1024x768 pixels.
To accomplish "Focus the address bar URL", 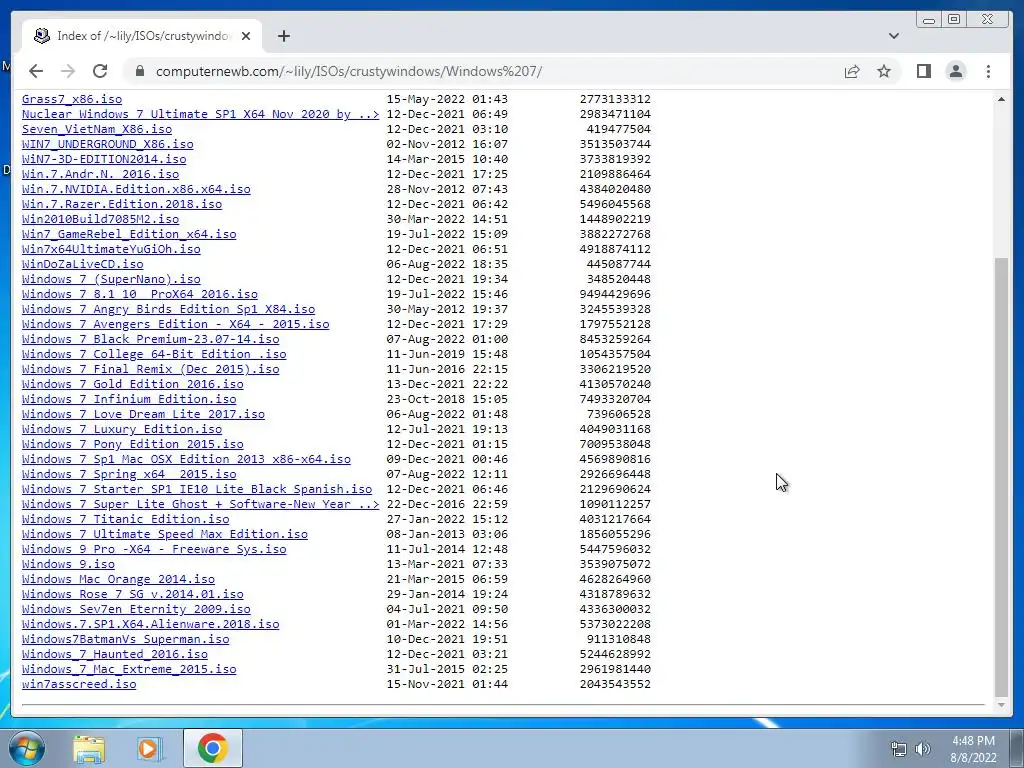I will click(x=349, y=71).
